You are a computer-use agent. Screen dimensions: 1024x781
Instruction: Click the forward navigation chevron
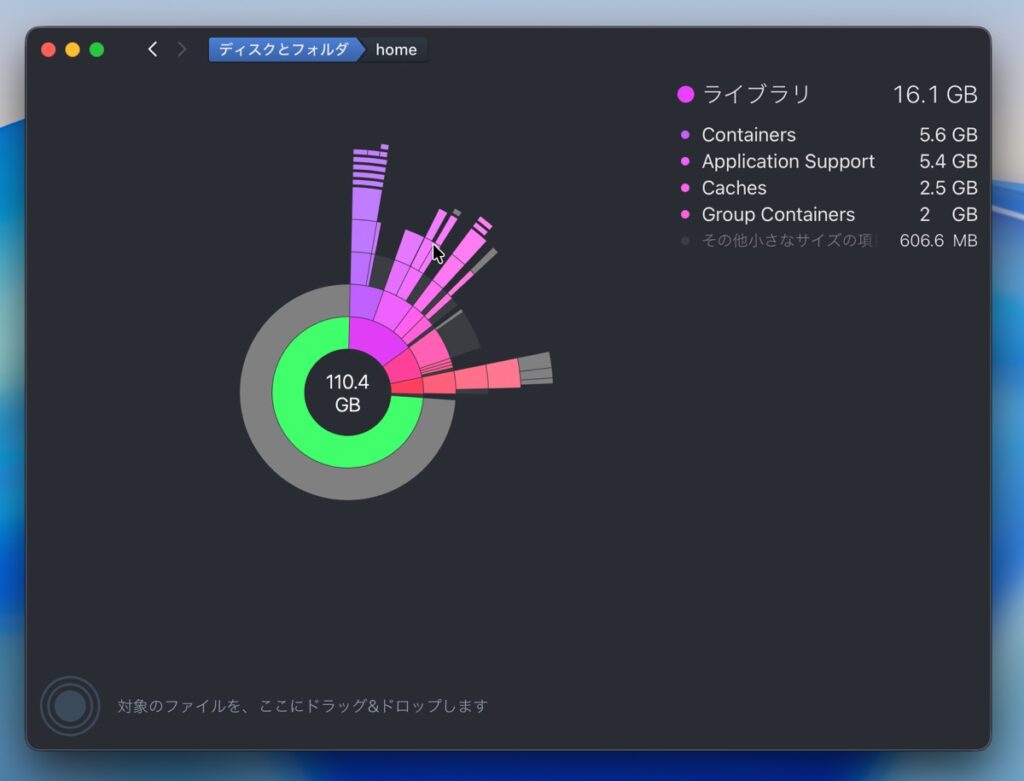[181, 49]
